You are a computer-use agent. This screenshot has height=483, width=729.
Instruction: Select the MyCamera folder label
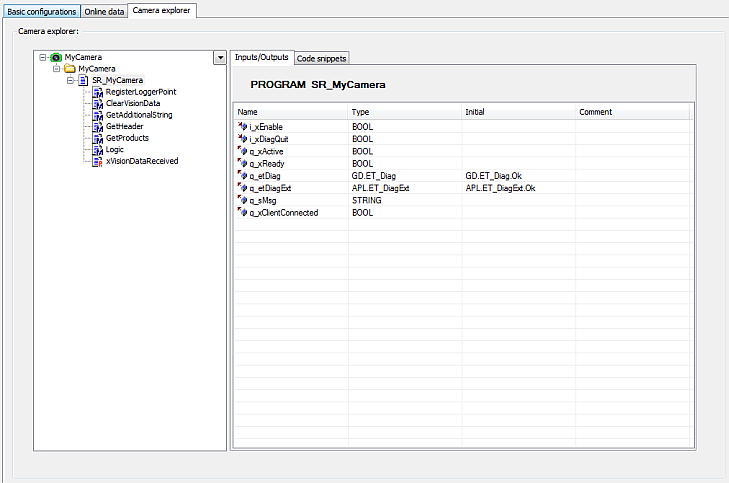click(x=97, y=69)
